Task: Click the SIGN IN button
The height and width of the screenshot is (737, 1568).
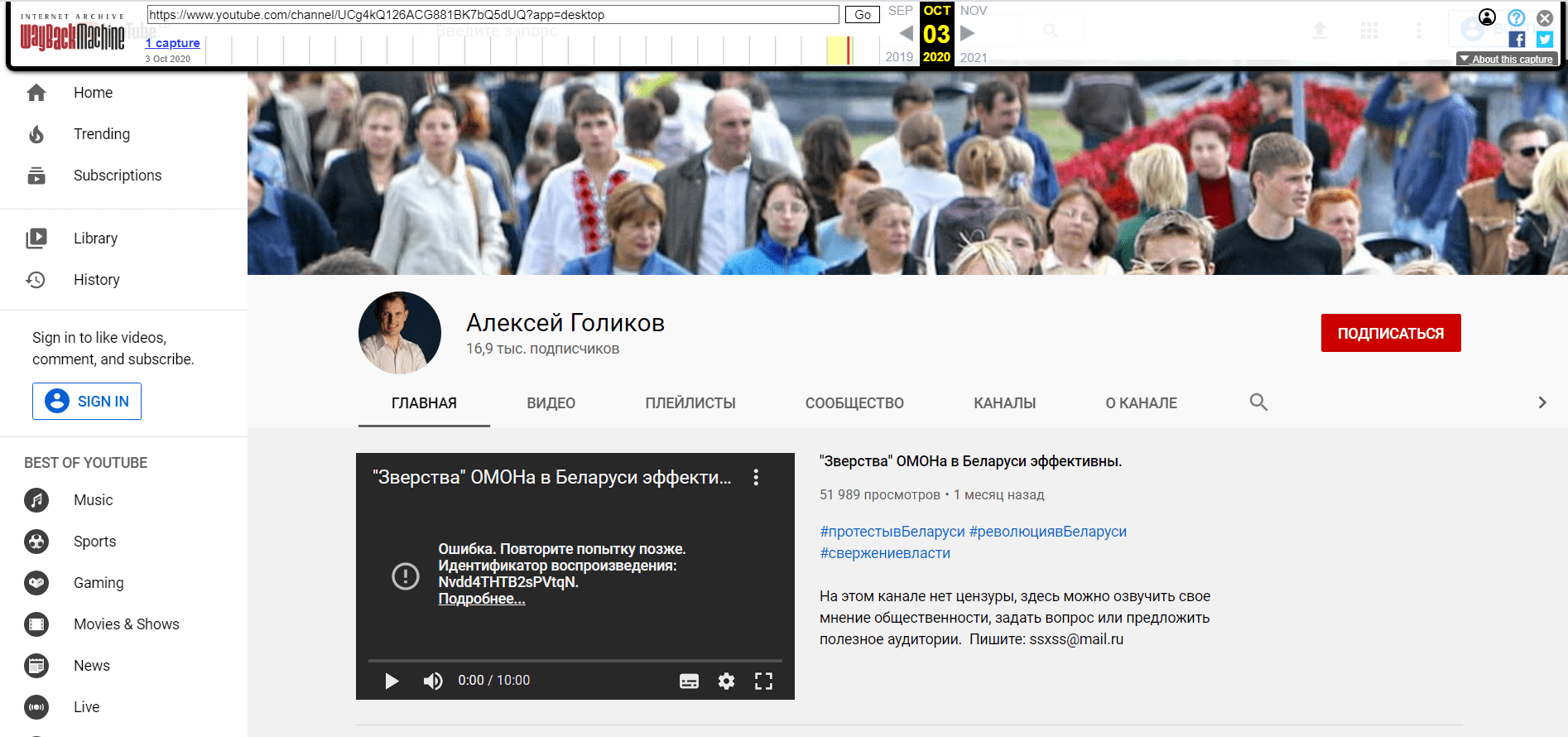Action: click(x=87, y=402)
